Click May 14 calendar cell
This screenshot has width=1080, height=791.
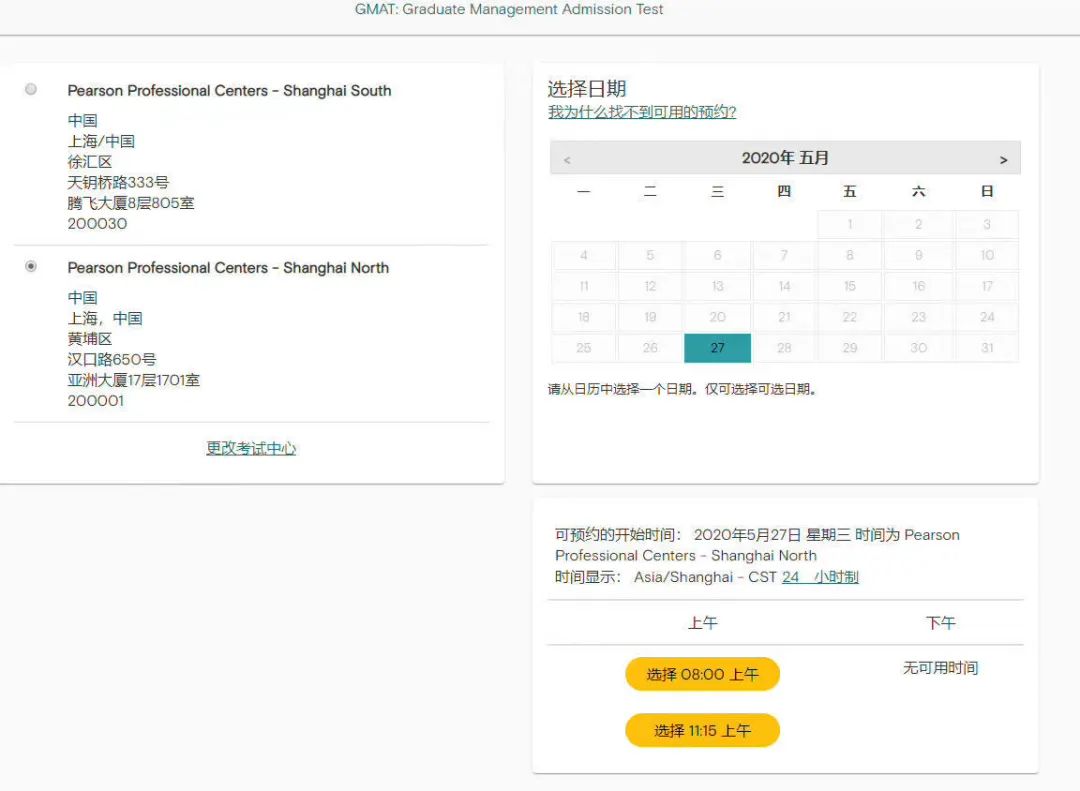(784, 286)
